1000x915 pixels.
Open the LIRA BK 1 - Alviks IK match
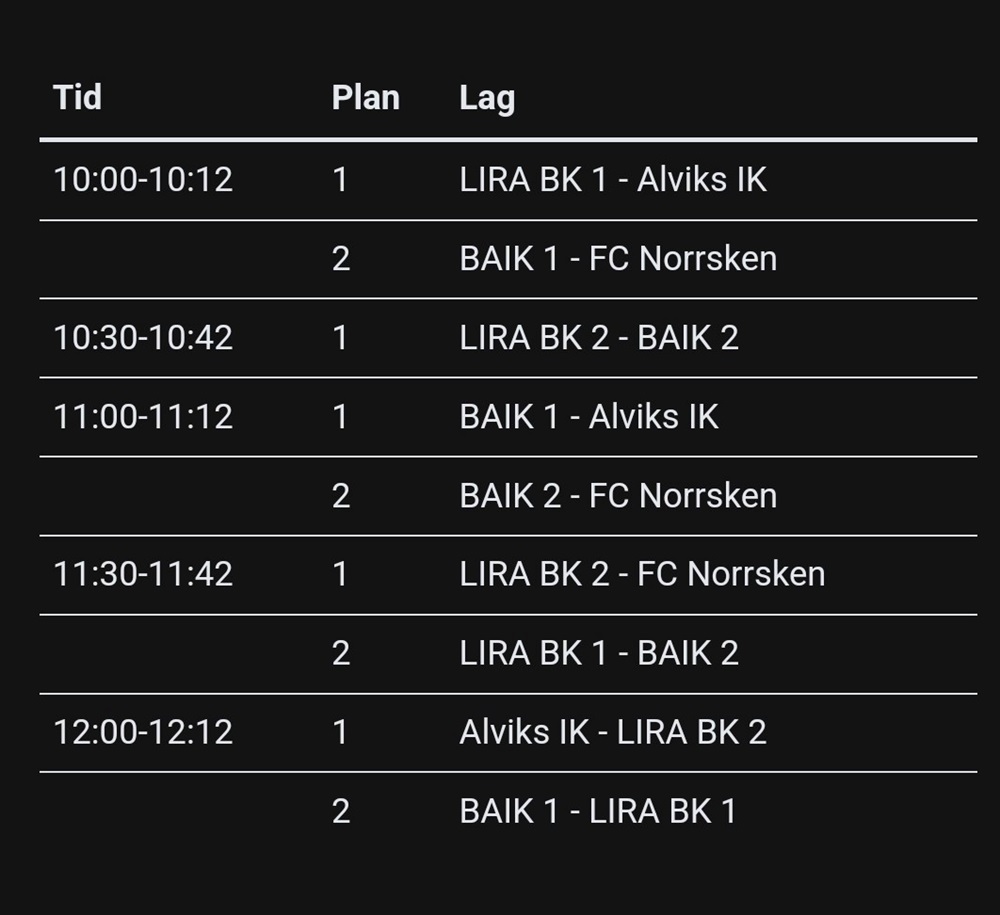click(613, 180)
